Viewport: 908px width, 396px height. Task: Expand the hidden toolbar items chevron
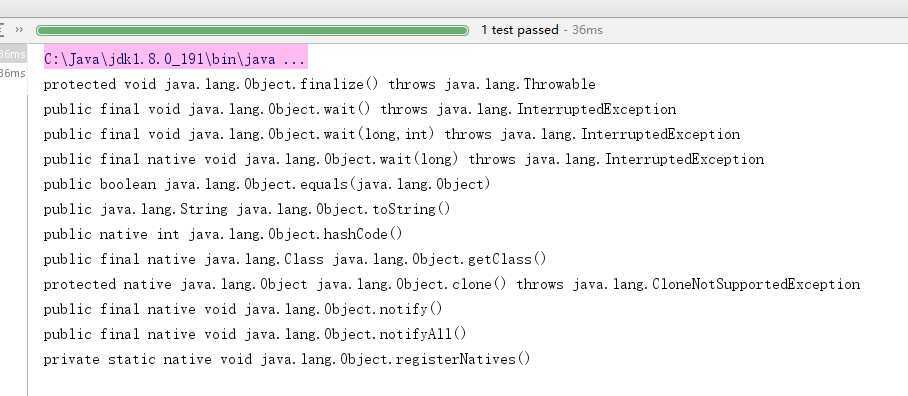[19, 30]
